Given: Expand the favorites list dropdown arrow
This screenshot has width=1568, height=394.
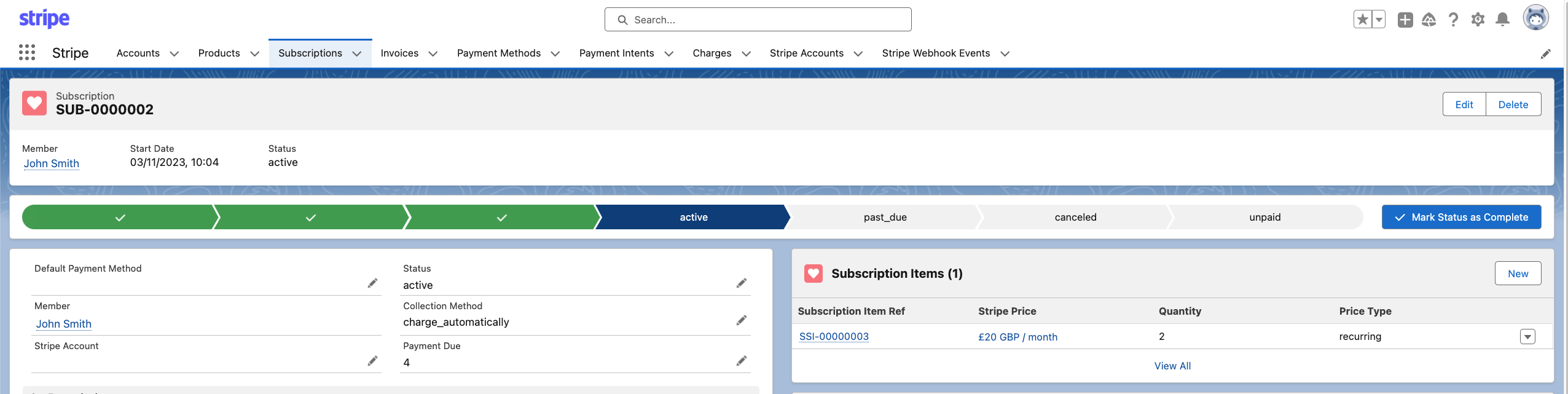Looking at the screenshot, I should [x=1379, y=20].
